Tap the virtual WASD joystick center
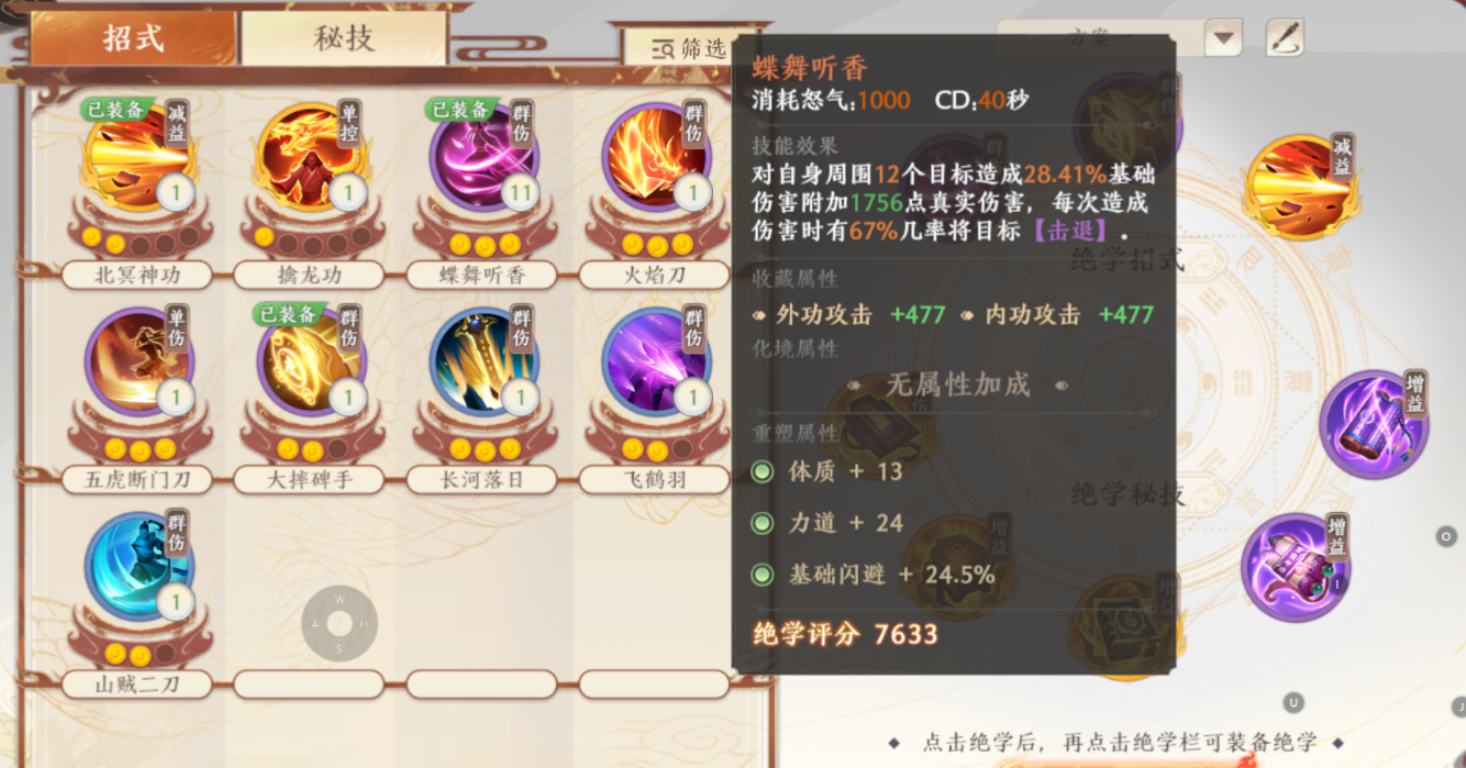The width and height of the screenshot is (1466, 768). click(x=340, y=623)
